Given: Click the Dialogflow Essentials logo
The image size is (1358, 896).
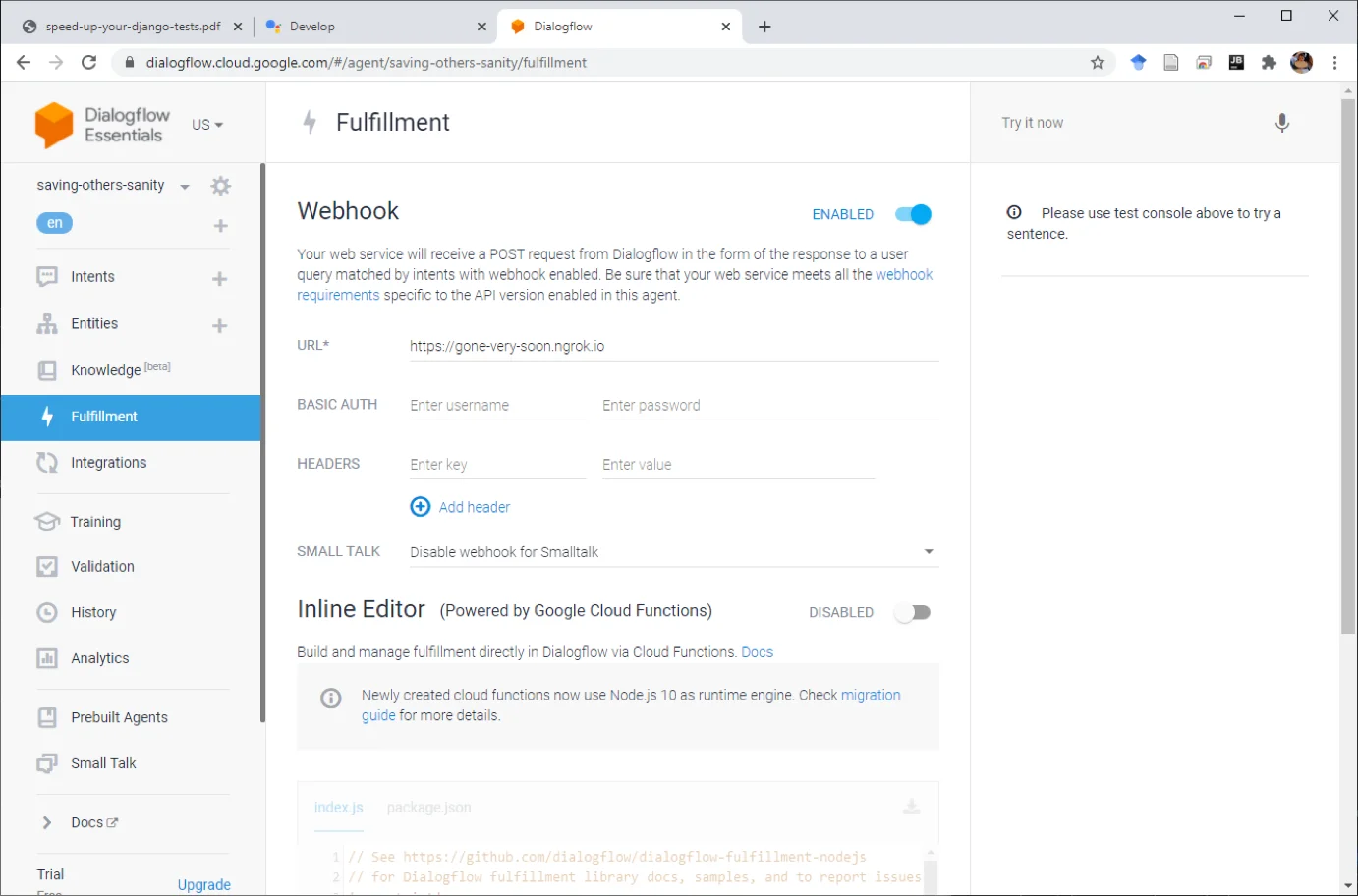Looking at the screenshot, I should 102,125.
